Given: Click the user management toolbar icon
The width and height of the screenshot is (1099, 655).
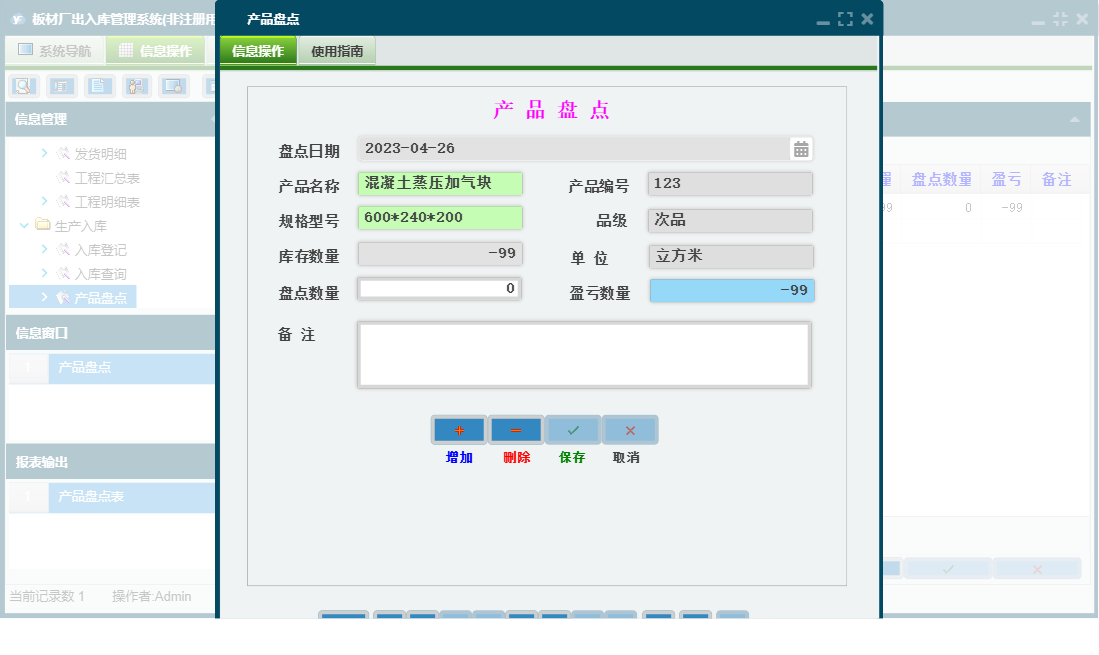Looking at the screenshot, I should pyautogui.click(x=135, y=86).
